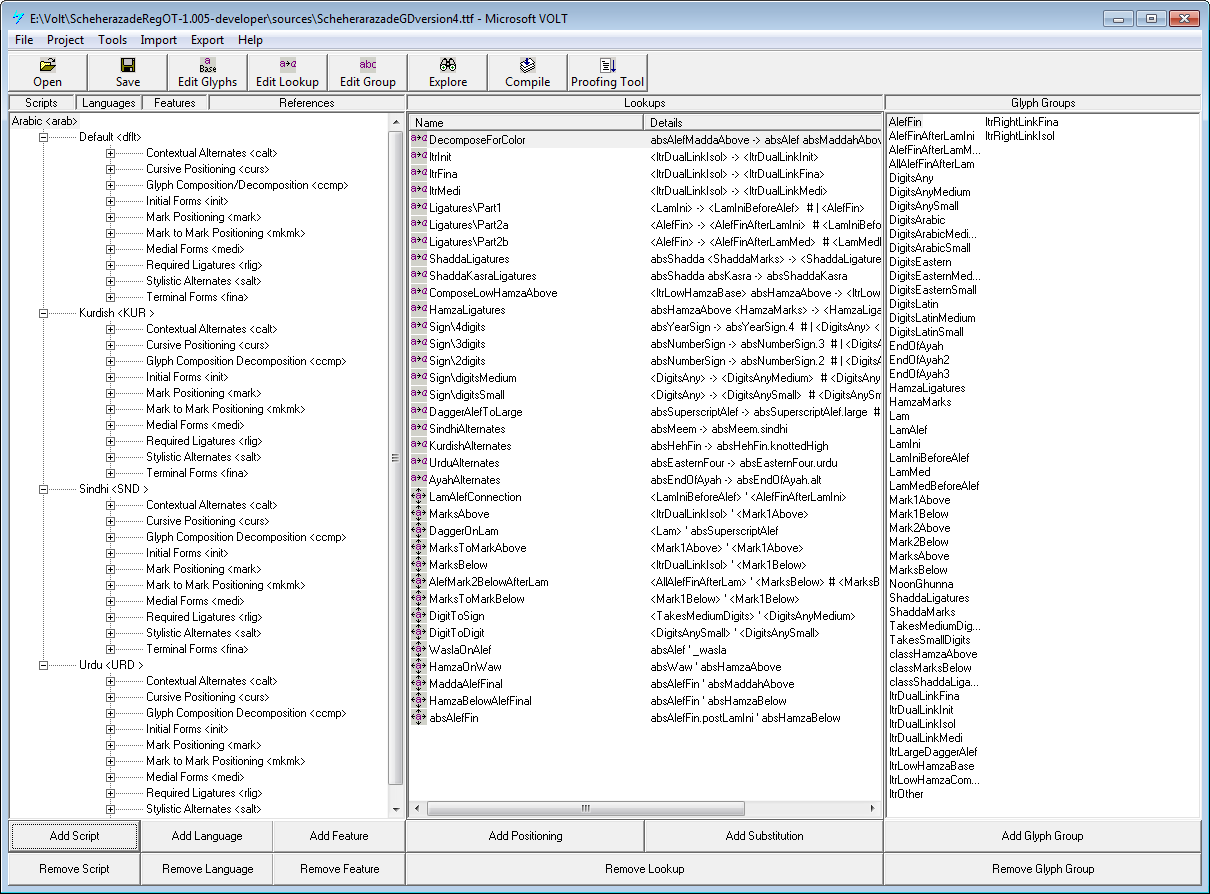
Task: Click the Add Positioning button
Action: pos(525,836)
